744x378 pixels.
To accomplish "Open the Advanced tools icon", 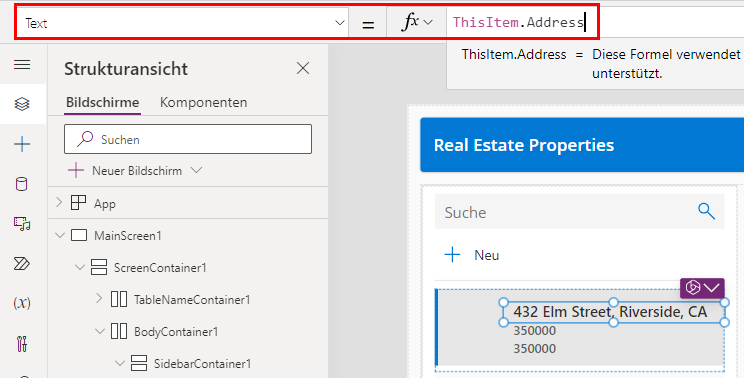I will pyautogui.click(x=22, y=343).
